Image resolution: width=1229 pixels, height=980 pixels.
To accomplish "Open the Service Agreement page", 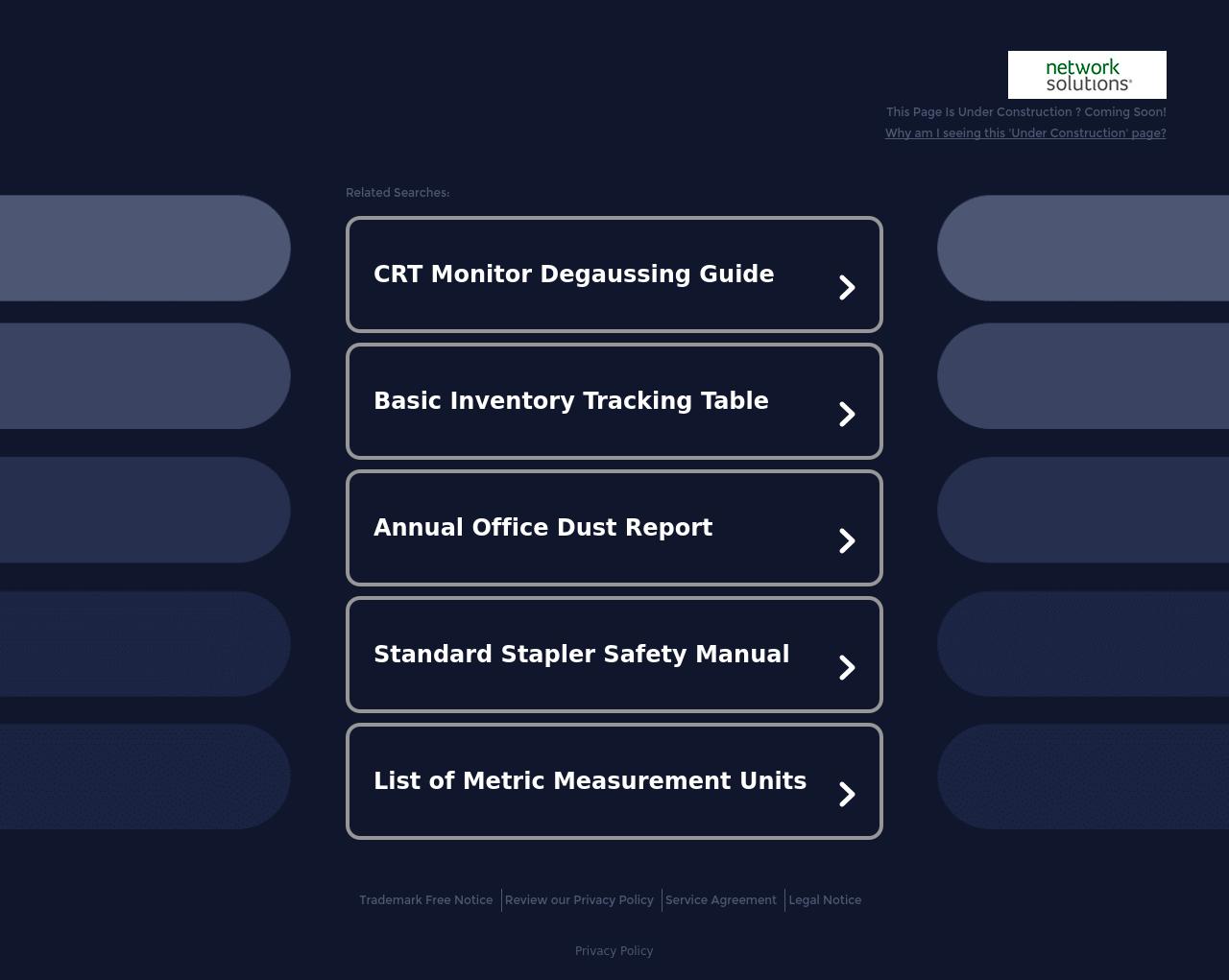I will 720,900.
